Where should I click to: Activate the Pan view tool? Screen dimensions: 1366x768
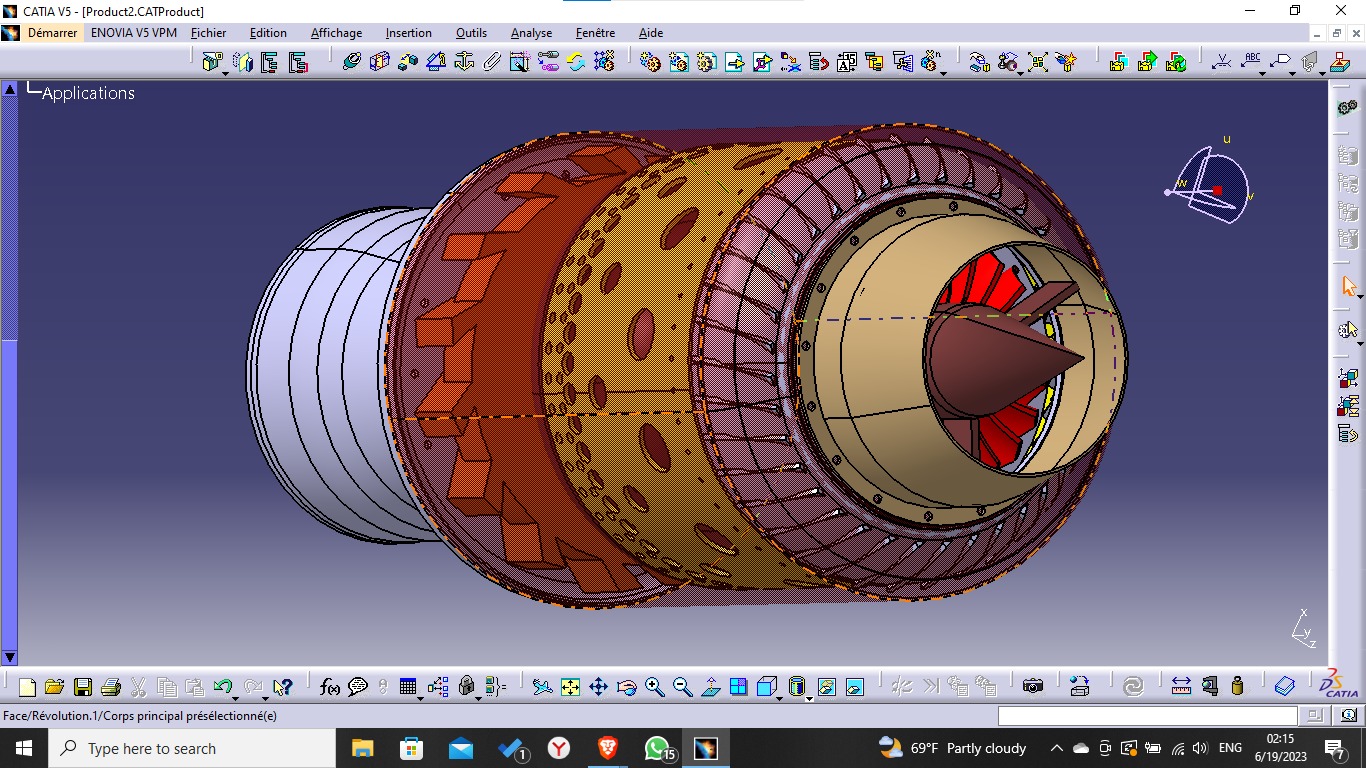[x=598, y=687]
